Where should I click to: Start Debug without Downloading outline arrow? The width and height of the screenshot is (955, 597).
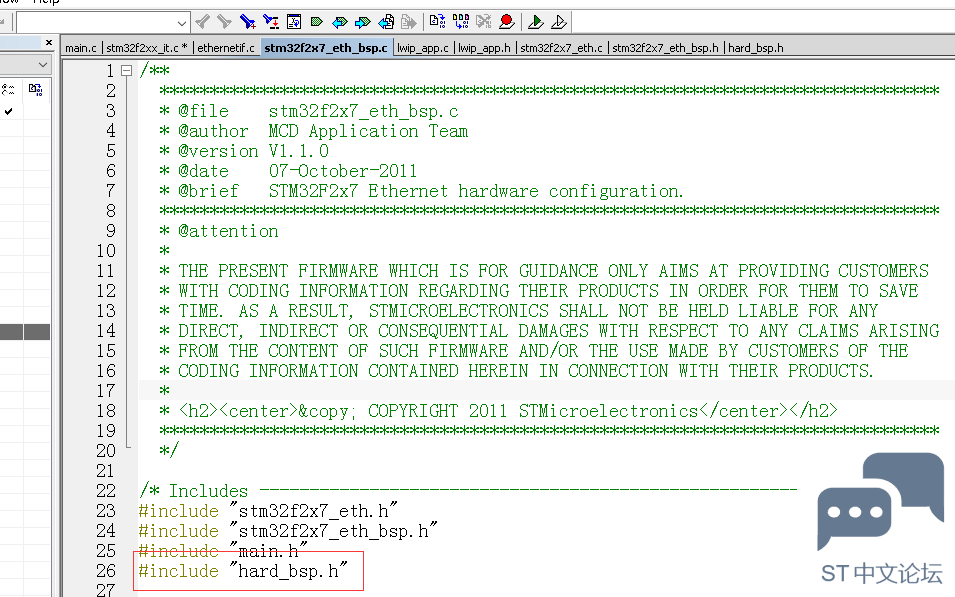(x=559, y=23)
